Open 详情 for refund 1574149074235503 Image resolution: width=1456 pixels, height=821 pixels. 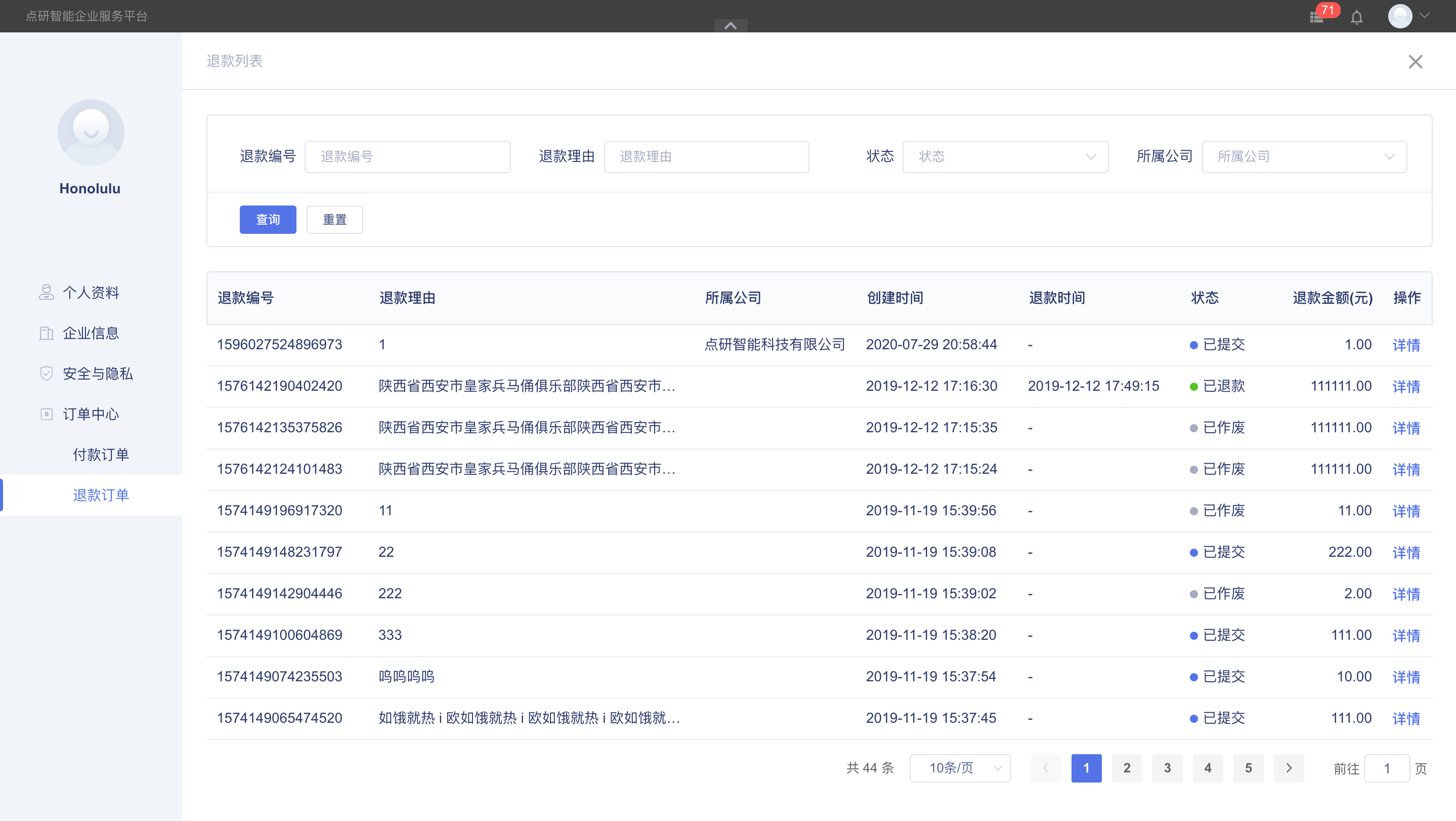click(1406, 677)
